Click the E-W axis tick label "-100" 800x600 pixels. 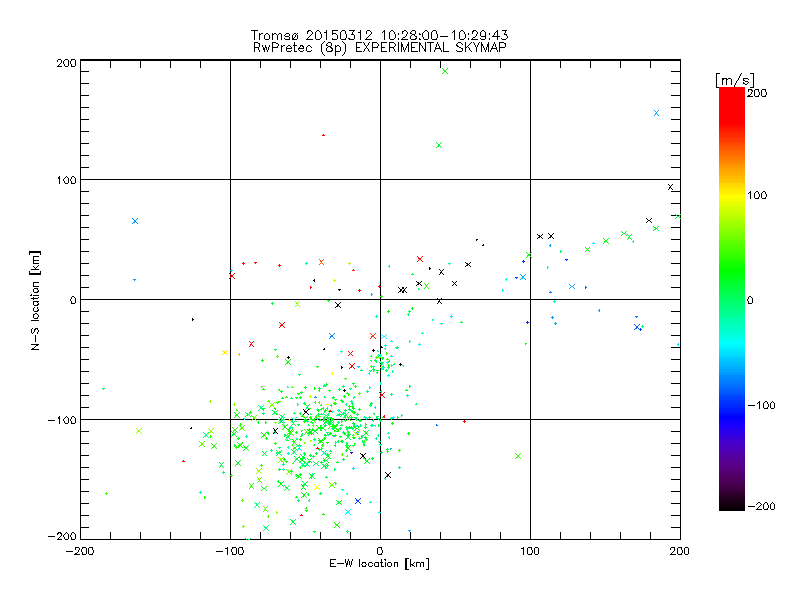[x=230, y=551]
